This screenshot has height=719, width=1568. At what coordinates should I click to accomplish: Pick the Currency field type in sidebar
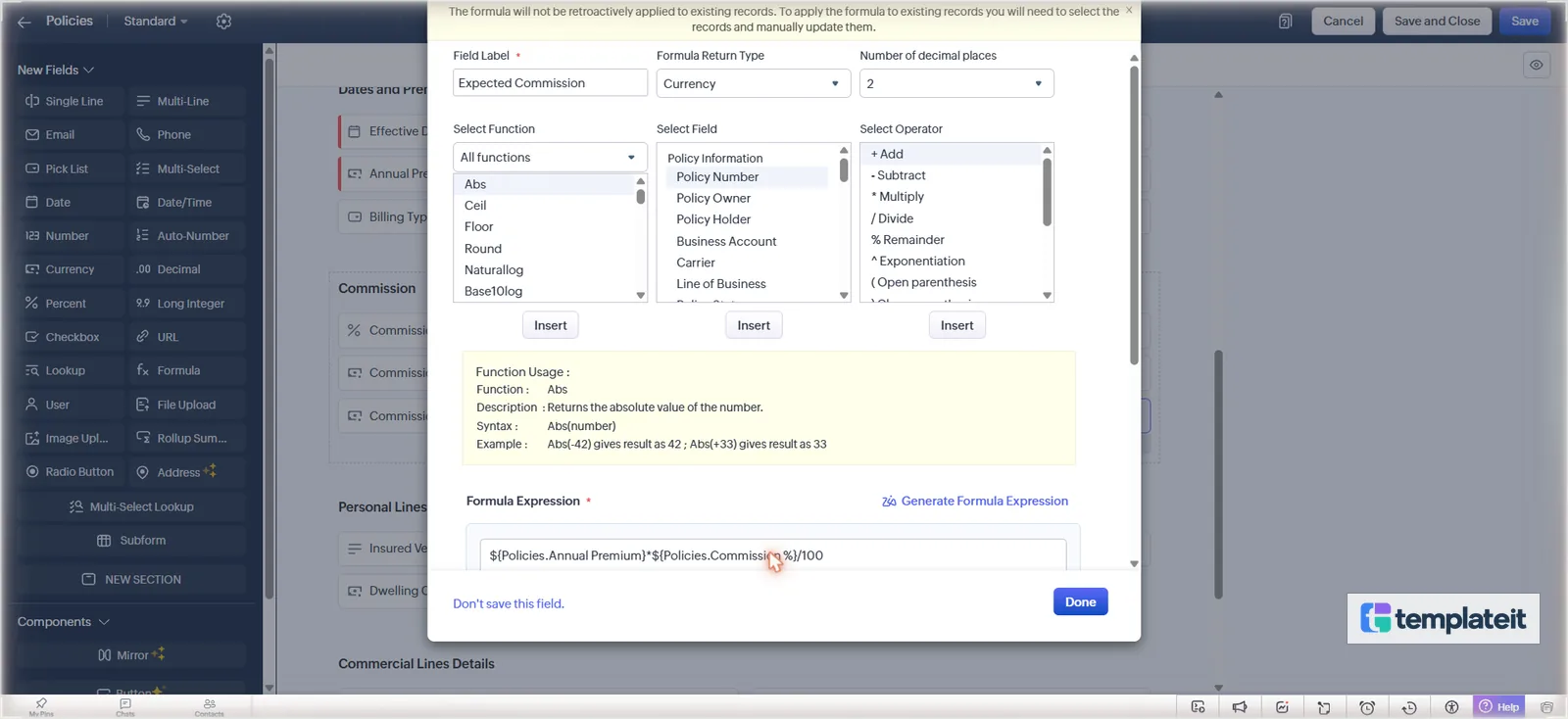[x=72, y=269]
